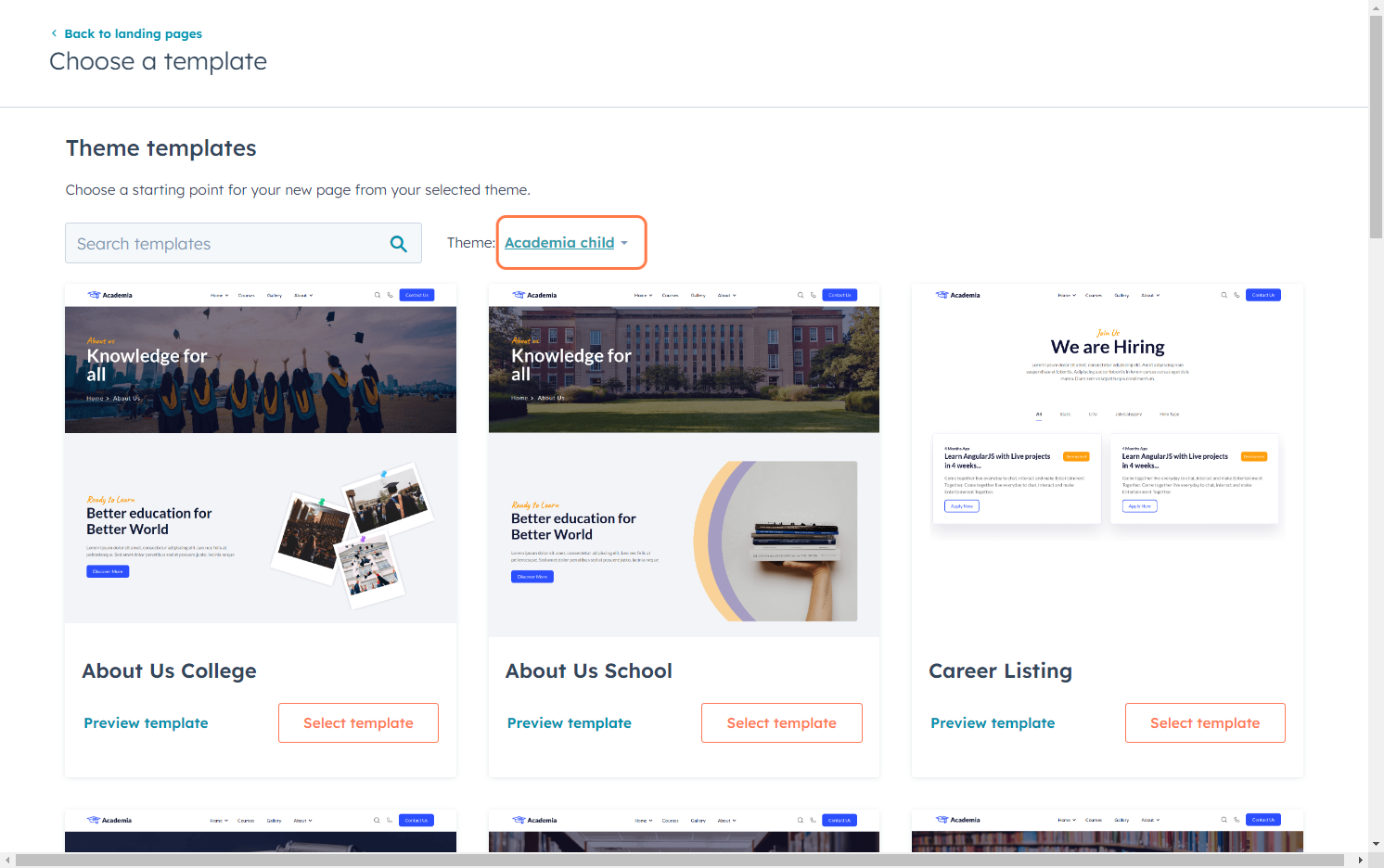Click the scroll left arrow on horizontal scrollbar

point(7,860)
